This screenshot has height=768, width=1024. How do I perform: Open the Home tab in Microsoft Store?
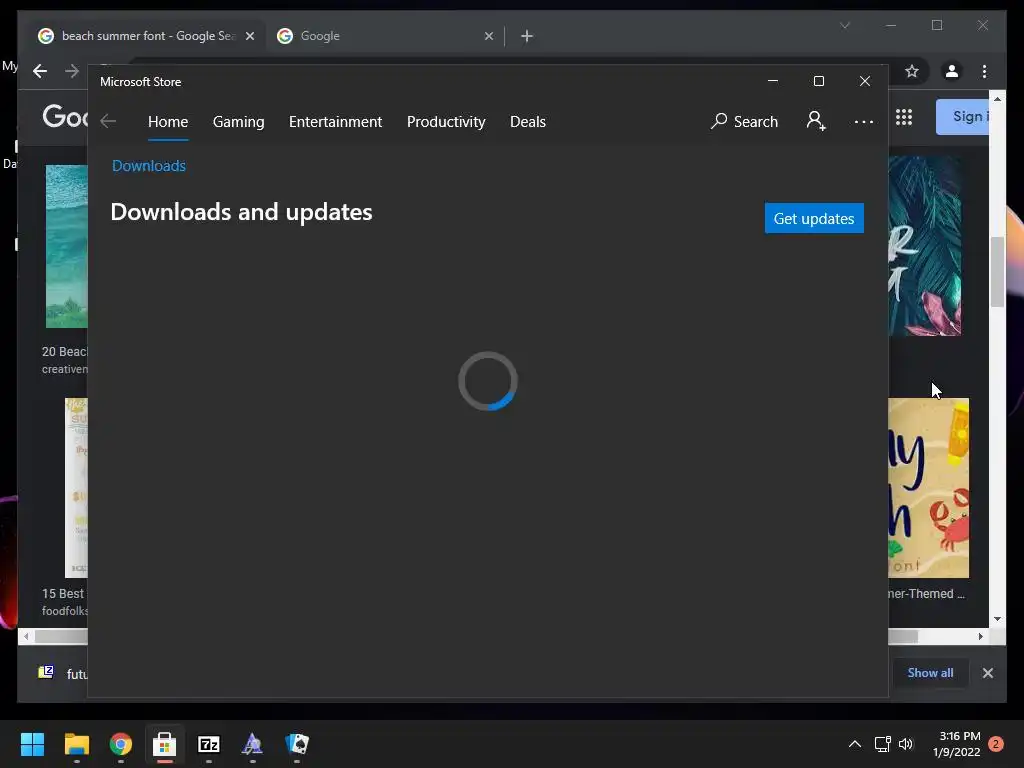(168, 122)
